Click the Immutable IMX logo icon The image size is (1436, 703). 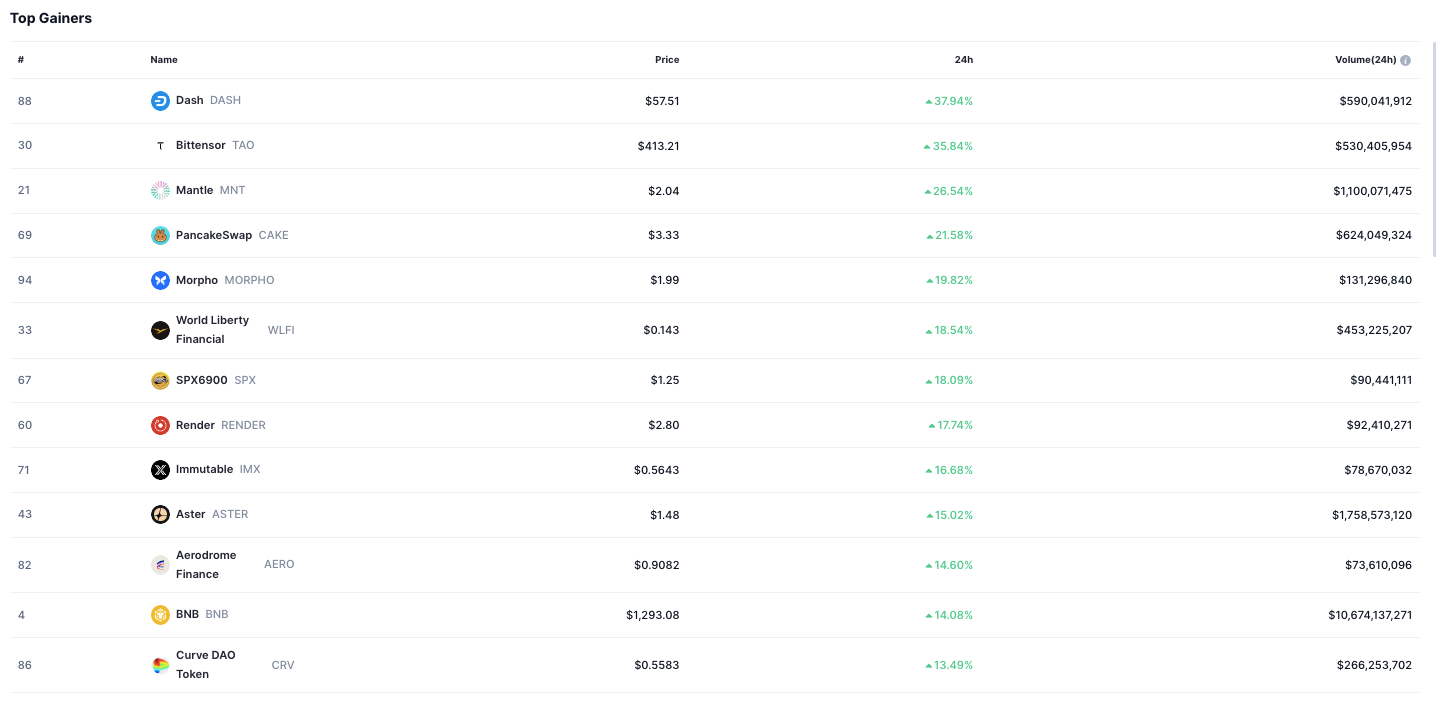[160, 470]
